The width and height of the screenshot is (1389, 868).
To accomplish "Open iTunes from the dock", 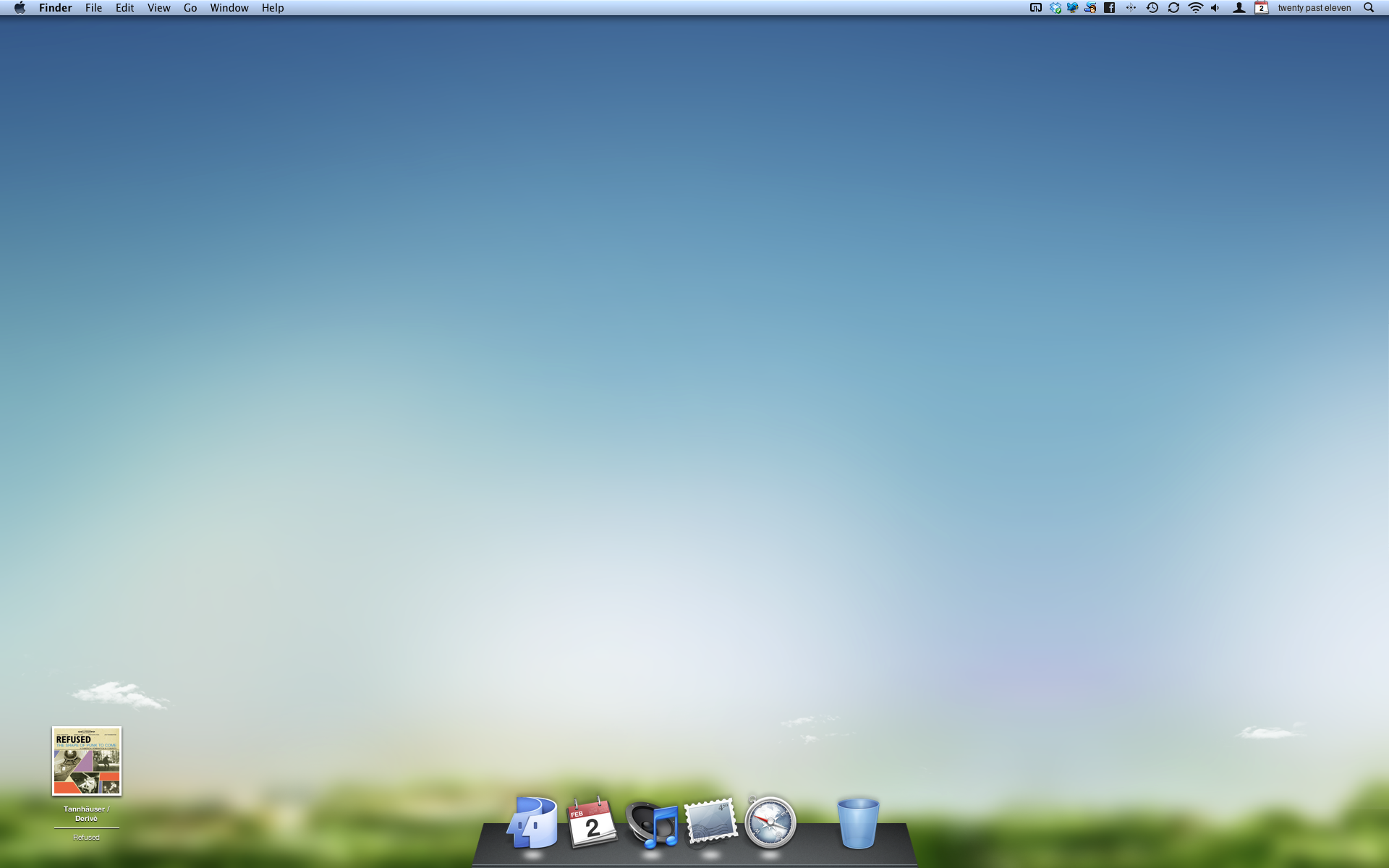I will pyautogui.click(x=651, y=824).
